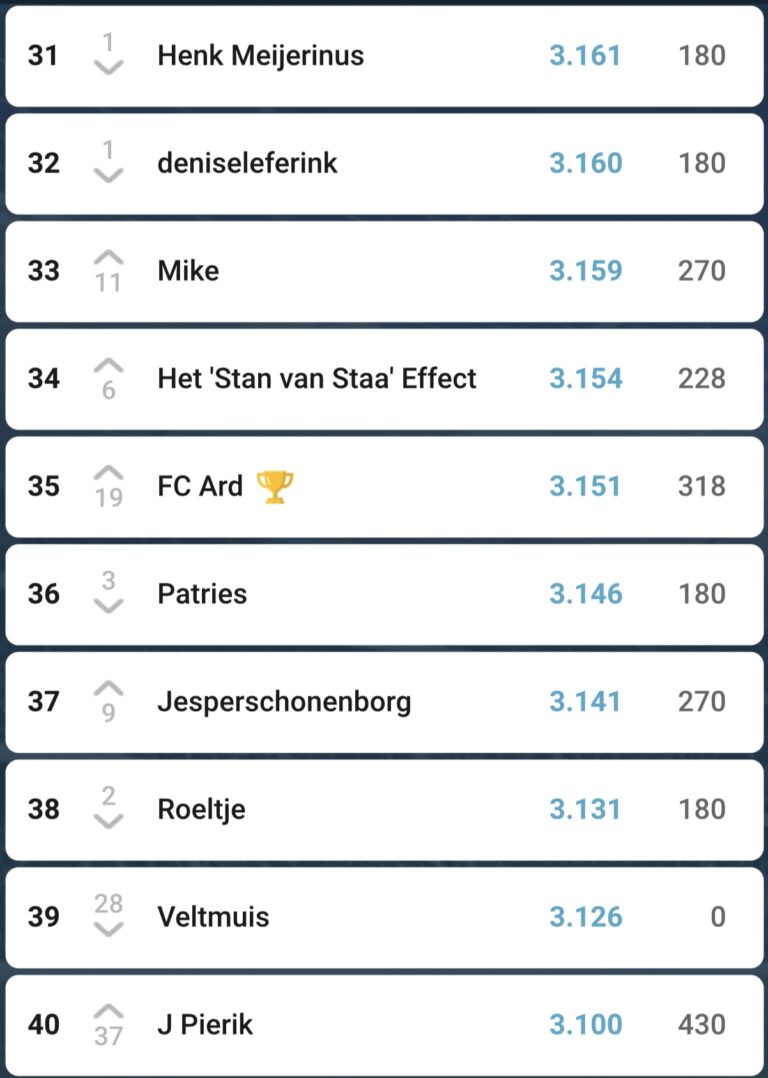This screenshot has width=768, height=1078.
Task: Click rank number 39 for Veltmuis
Action: [43, 917]
